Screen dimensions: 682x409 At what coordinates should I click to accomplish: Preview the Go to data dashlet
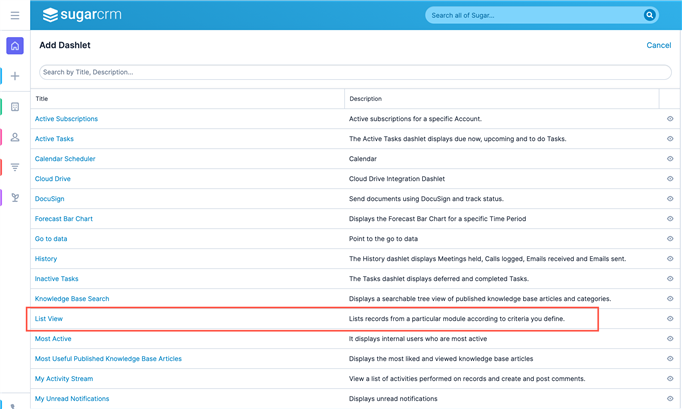670,239
